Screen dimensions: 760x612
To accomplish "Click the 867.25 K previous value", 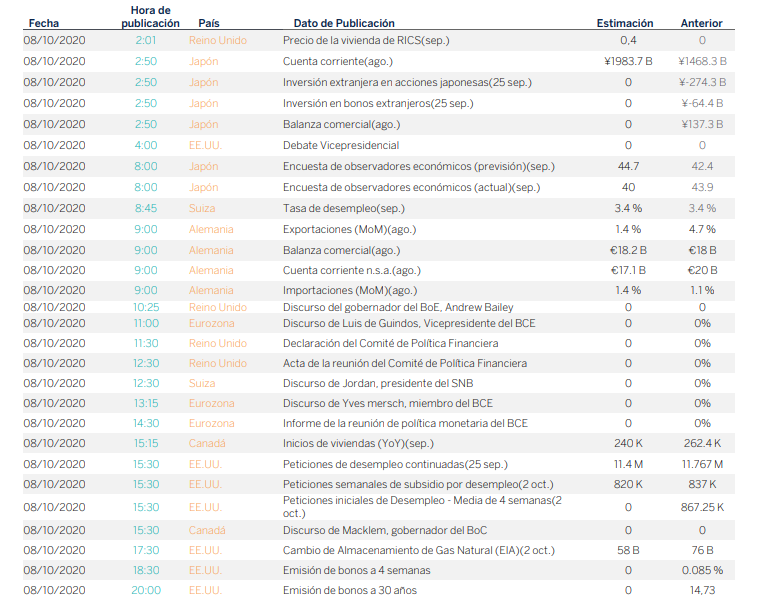I will pyautogui.click(x=702, y=507).
